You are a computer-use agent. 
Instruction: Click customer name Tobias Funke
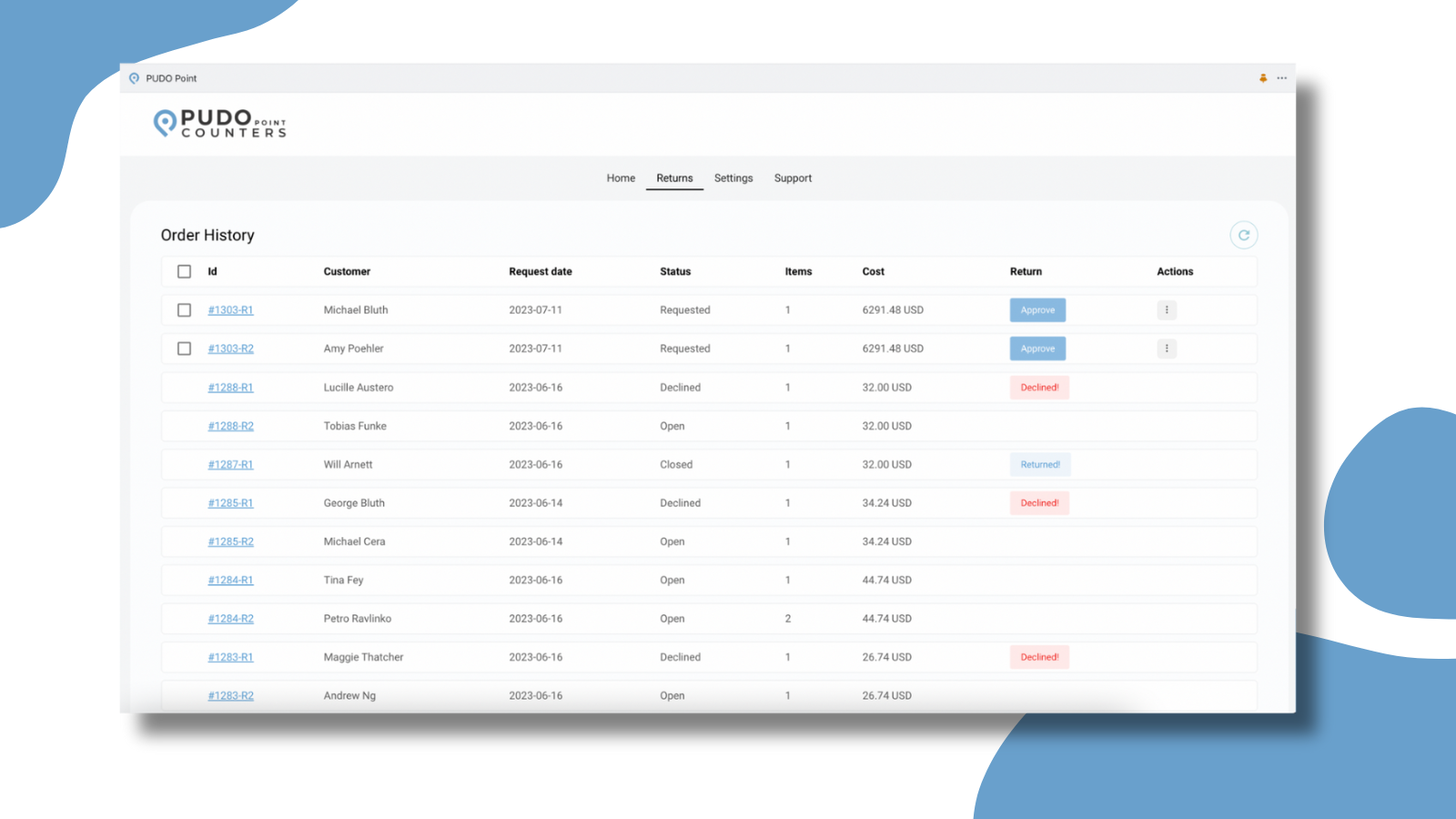click(x=355, y=426)
